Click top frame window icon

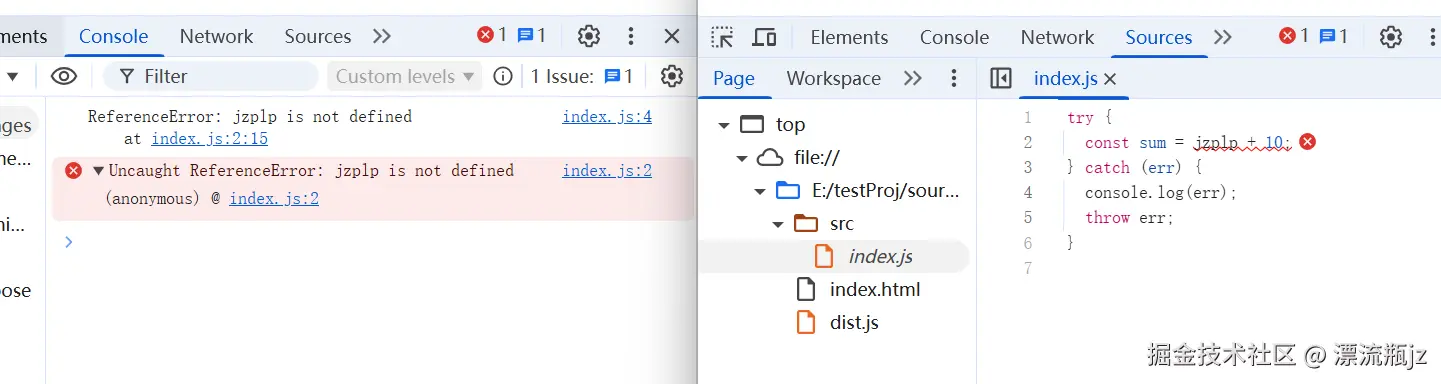point(752,125)
